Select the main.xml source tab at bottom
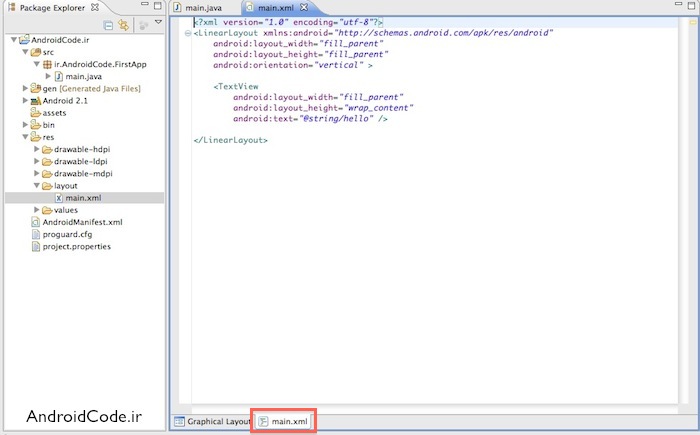The image size is (700, 435). pyautogui.click(x=283, y=422)
